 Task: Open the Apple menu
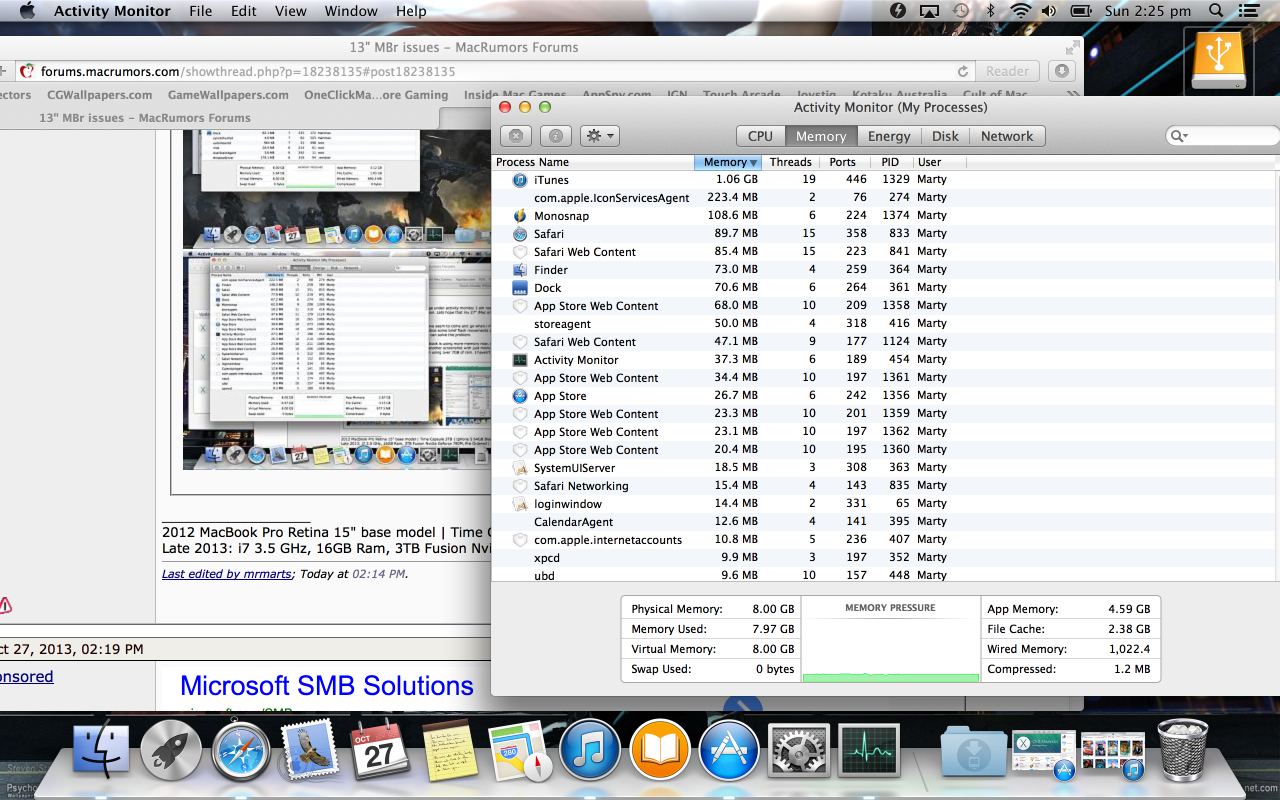click(x=27, y=11)
